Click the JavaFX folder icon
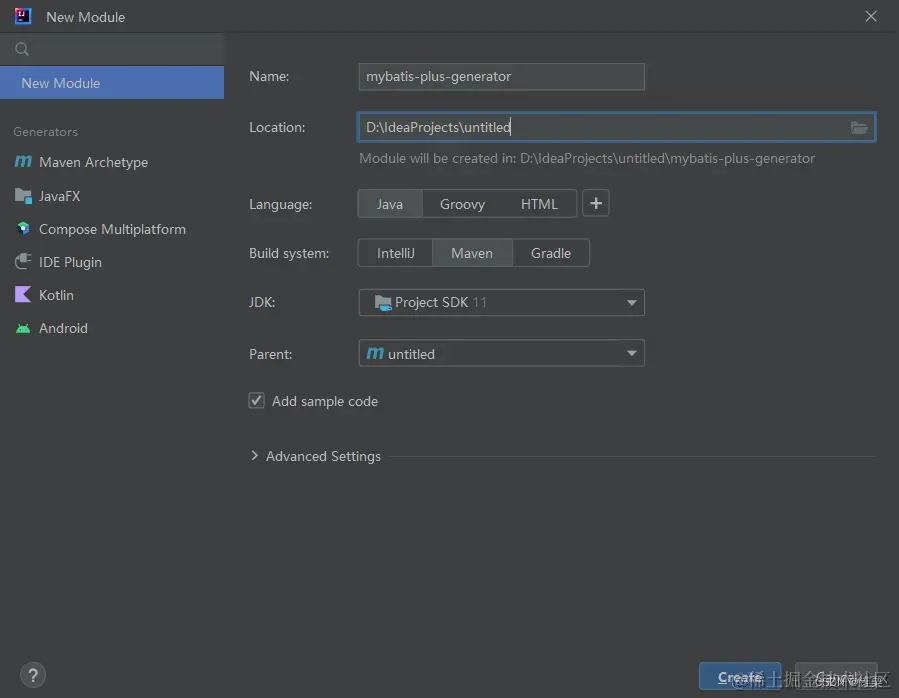 pyautogui.click(x=23, y=196)
